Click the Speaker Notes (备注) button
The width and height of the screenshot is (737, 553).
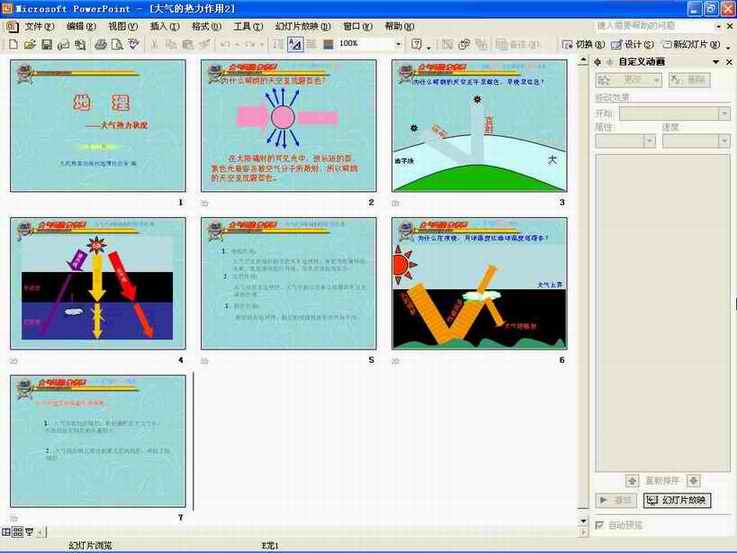[517, 45]
